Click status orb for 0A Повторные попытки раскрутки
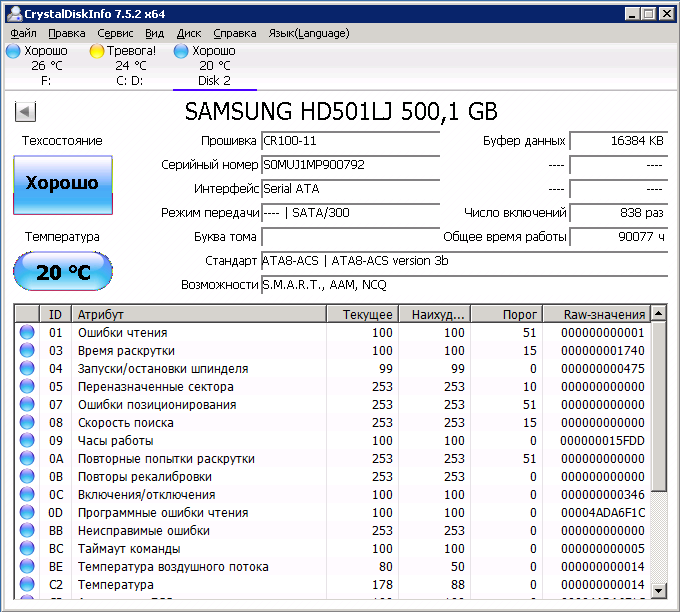The width and height of the screenshot is (680, 612). coord(27,458)
